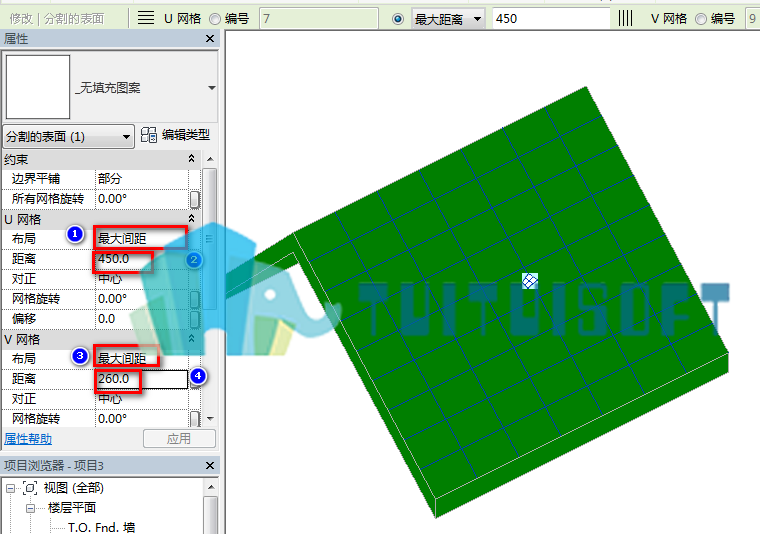Select the U grid Number (编号) radio button
The width and height of the screenshot is (760, 534).
click(215, 19)
